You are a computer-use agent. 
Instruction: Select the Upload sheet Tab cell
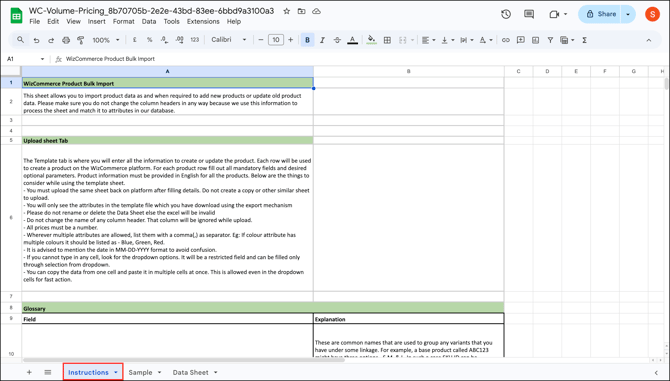coord(168,140)
